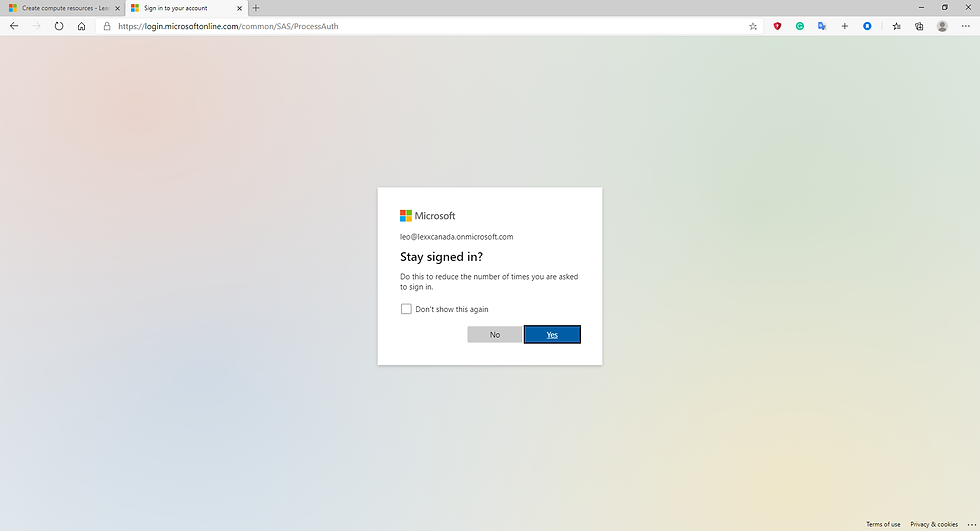Restore down the browser window
Screen dimensions: 980x531
(944, 7)
